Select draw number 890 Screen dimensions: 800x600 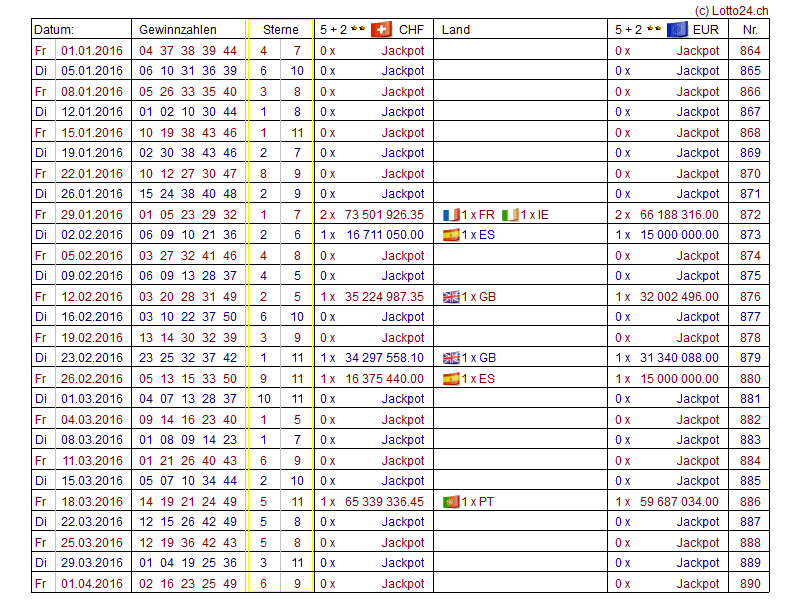[x=750, y=584]
